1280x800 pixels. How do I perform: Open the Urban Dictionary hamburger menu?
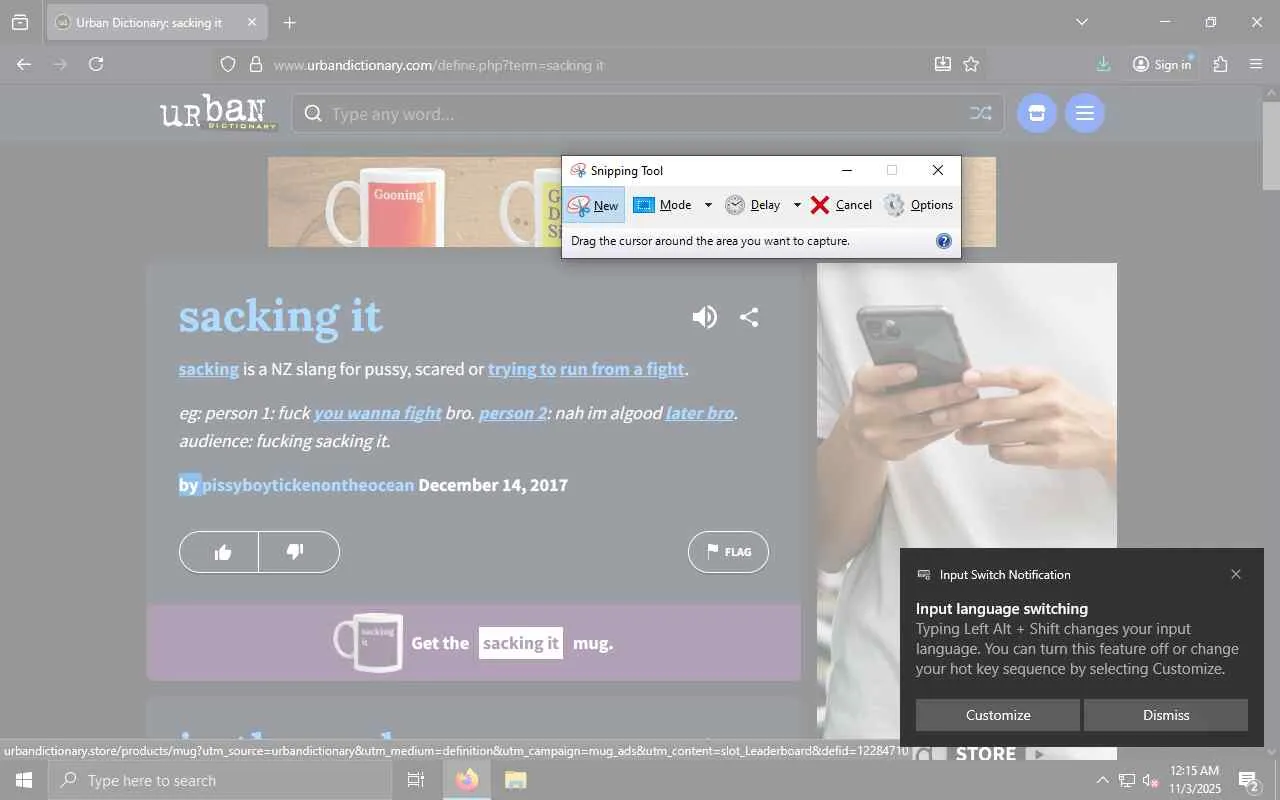pyautogui.click(x=1085, y=114)
